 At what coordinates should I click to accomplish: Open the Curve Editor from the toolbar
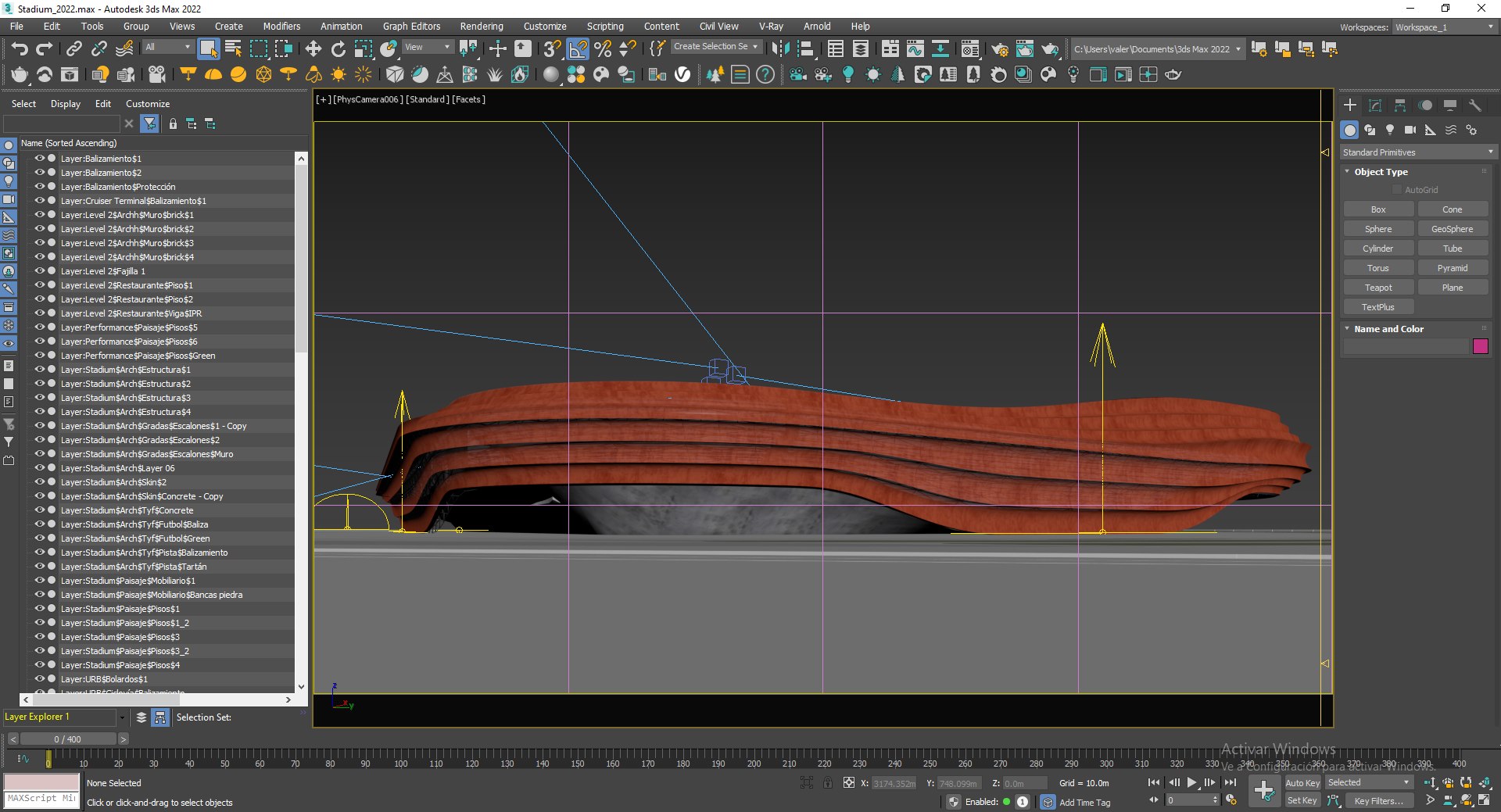915,48
